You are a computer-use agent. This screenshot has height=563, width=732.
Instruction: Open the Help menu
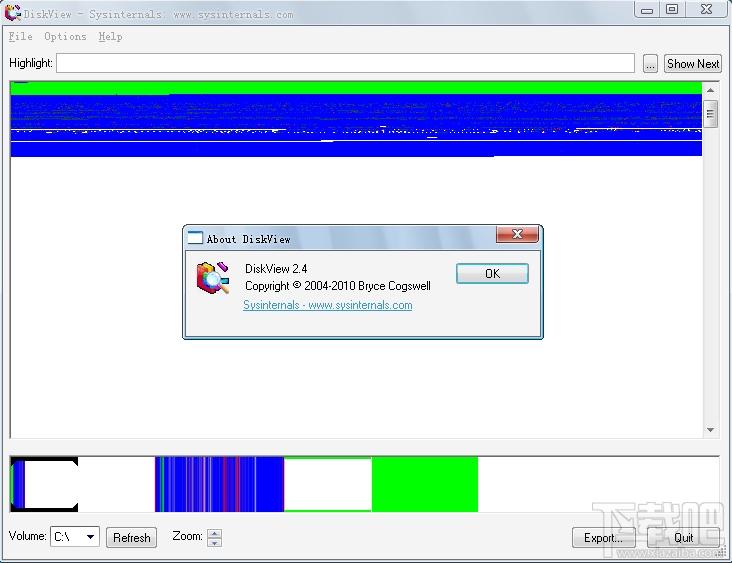point(110,36)
